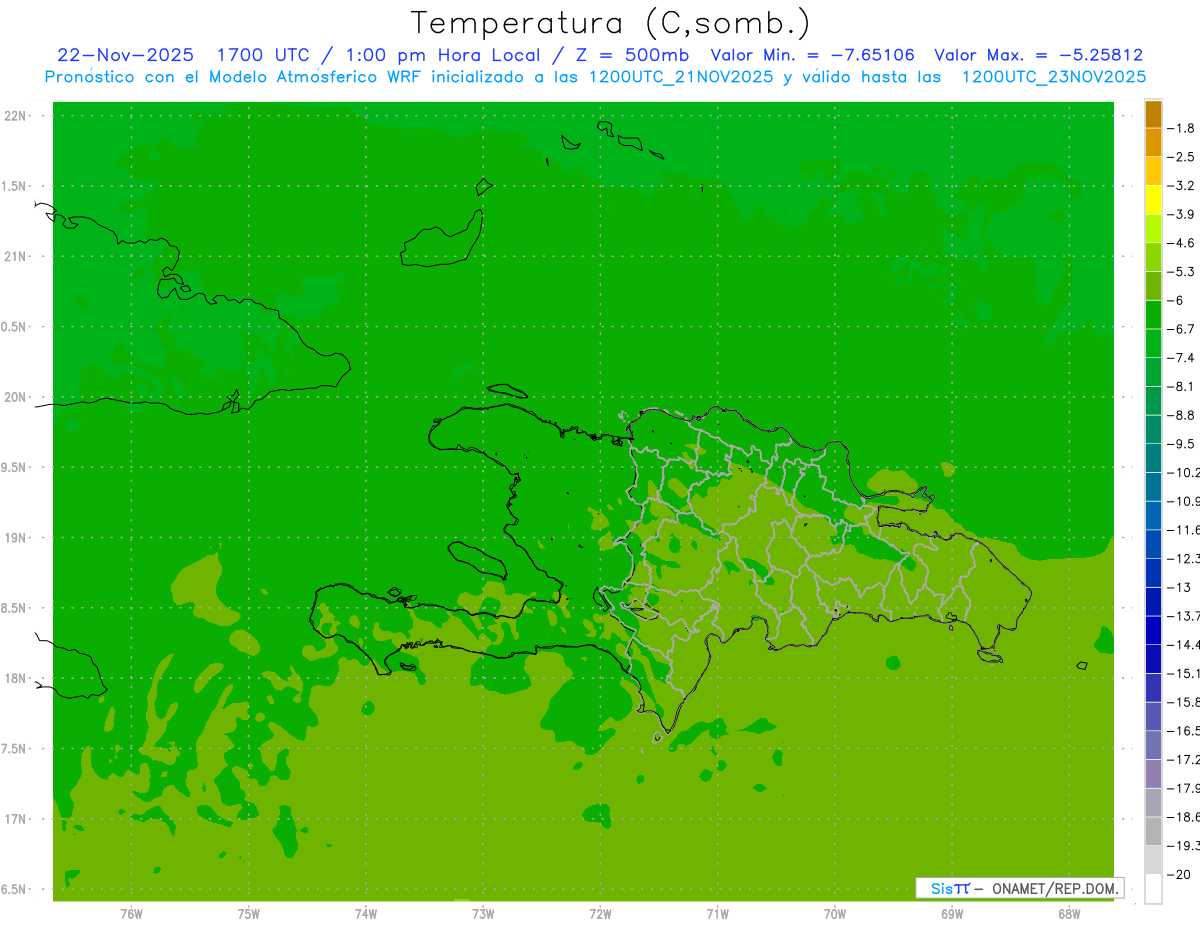Click the "-3.2" legend value
The image size is (1200, 927).
click(1181, 186)
